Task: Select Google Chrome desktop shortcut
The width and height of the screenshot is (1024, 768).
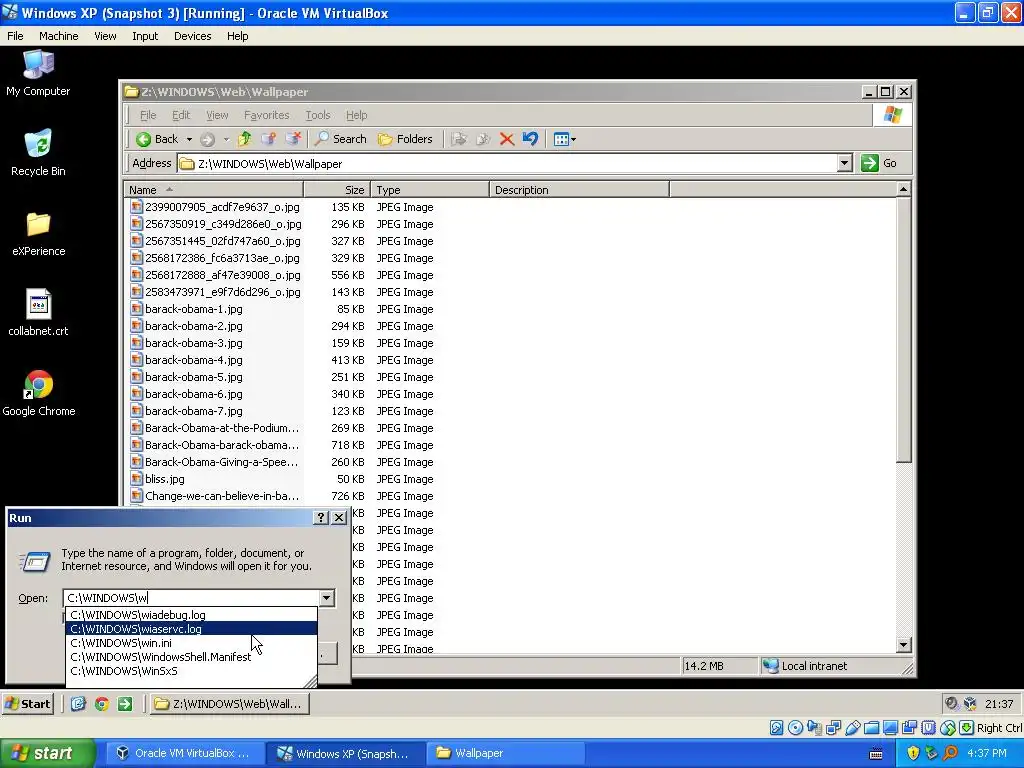Action: click(39, 394)
